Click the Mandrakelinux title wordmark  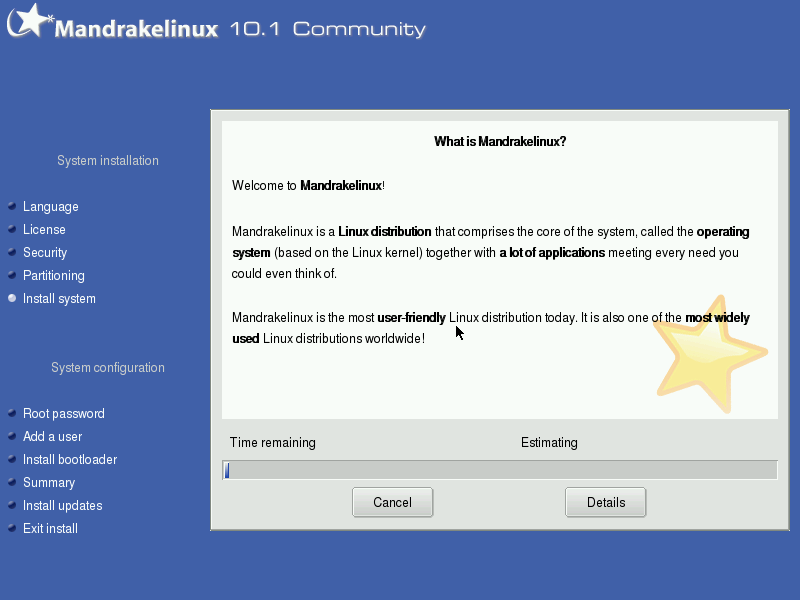coord(136,29)
